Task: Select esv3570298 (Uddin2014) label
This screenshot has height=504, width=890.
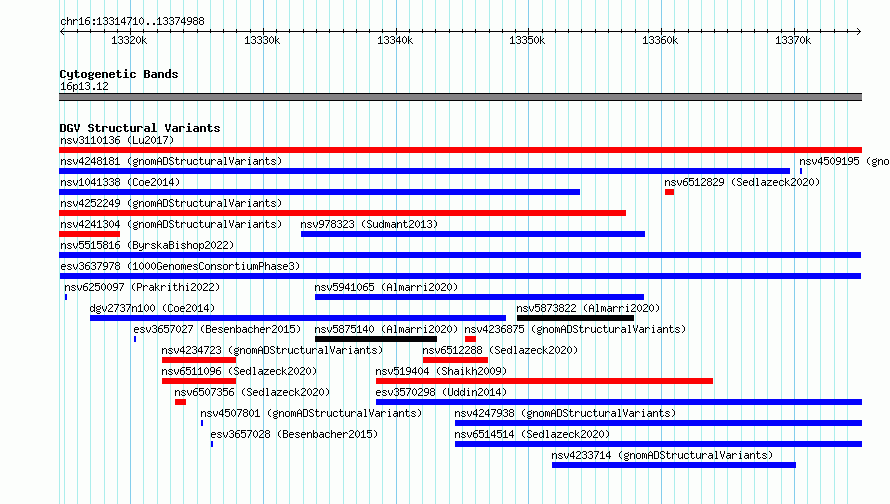Action: point(441,392)
